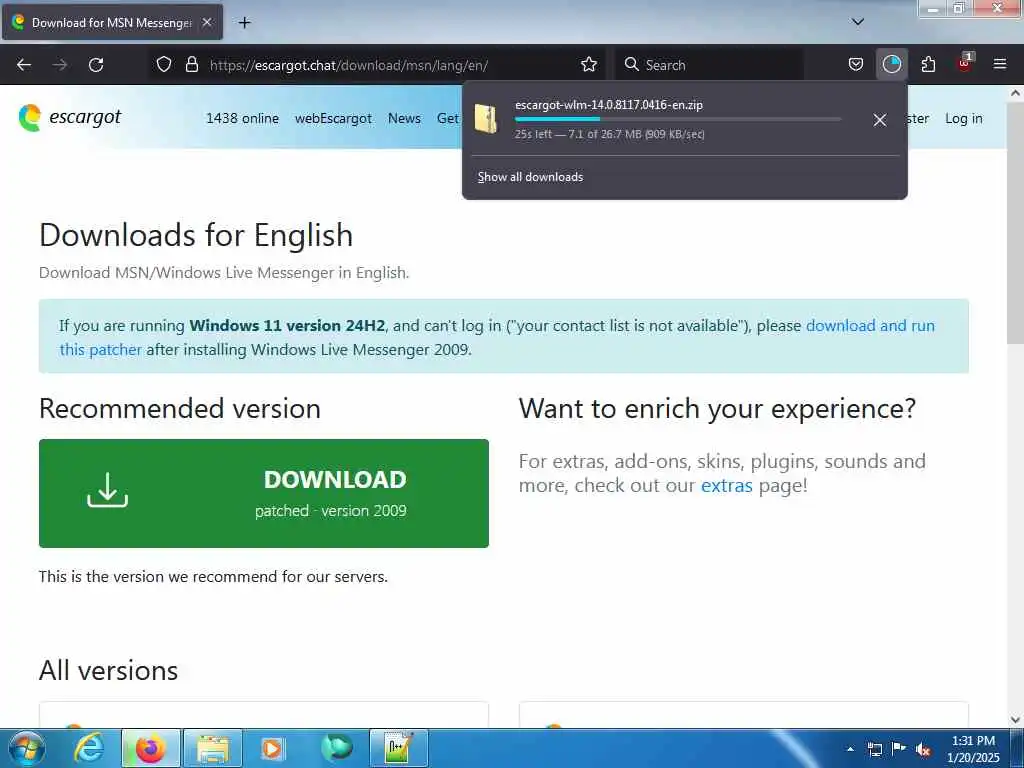Switch to Firefox taskbar button

[150, 748]
